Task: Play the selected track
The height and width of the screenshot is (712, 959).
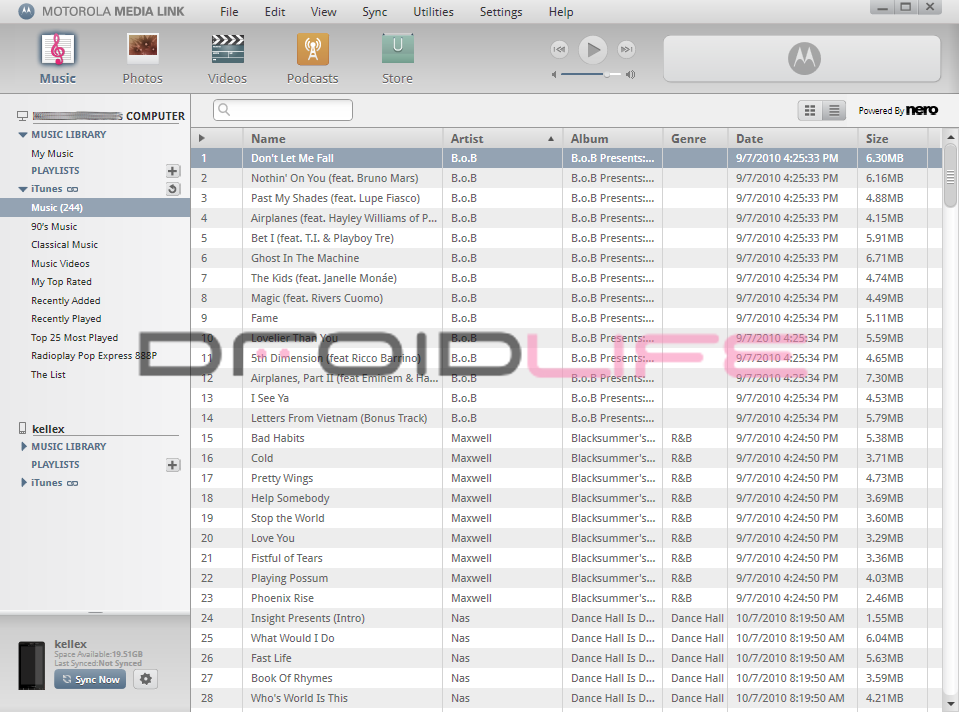Action: coord(593,49)
